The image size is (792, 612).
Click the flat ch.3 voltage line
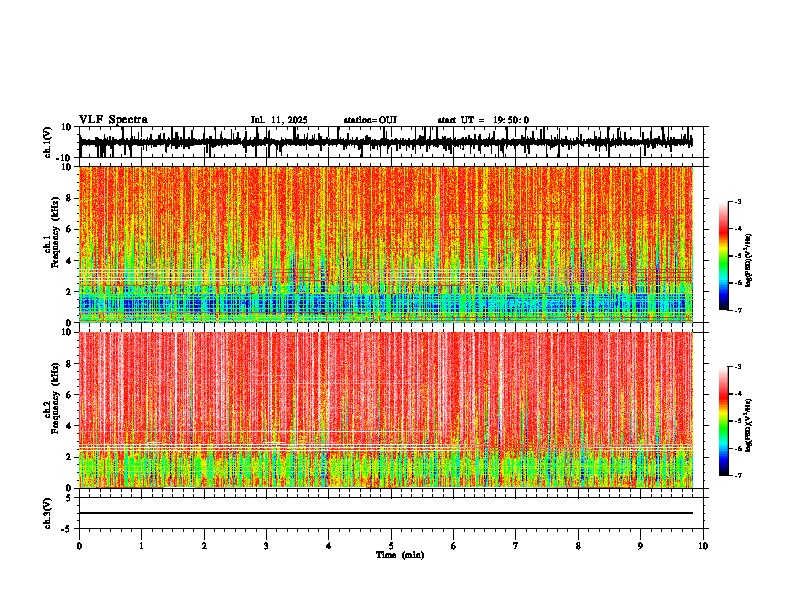(x=385, y=513)
